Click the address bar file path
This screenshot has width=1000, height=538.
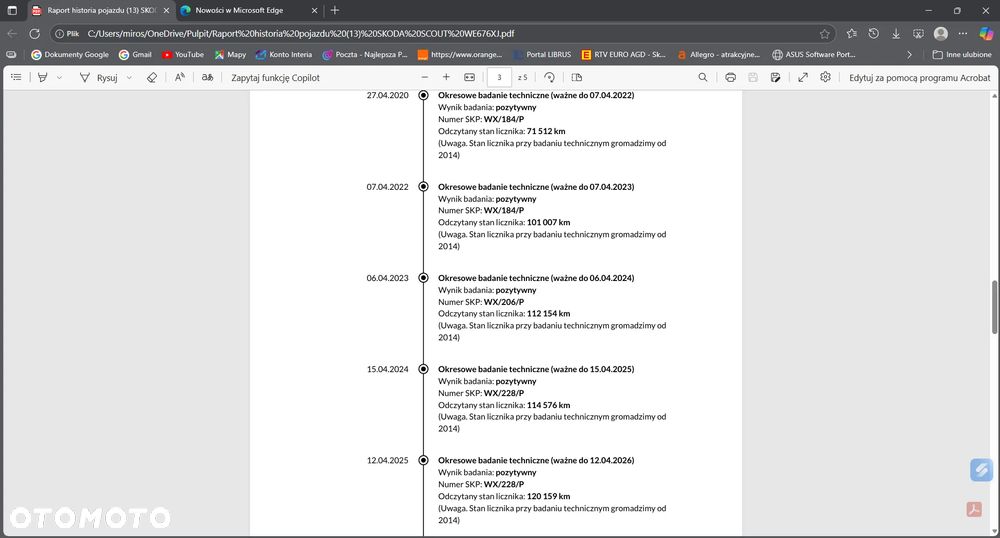300,34
